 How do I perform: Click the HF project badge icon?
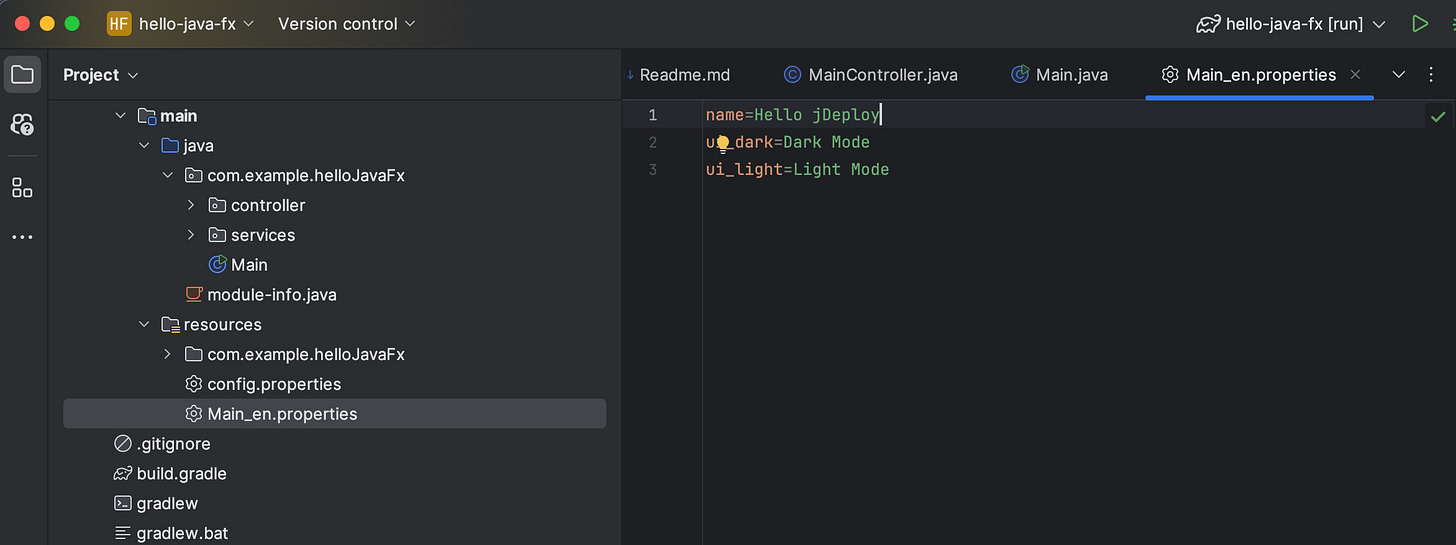pyautogui.click(x=119, y=23)
